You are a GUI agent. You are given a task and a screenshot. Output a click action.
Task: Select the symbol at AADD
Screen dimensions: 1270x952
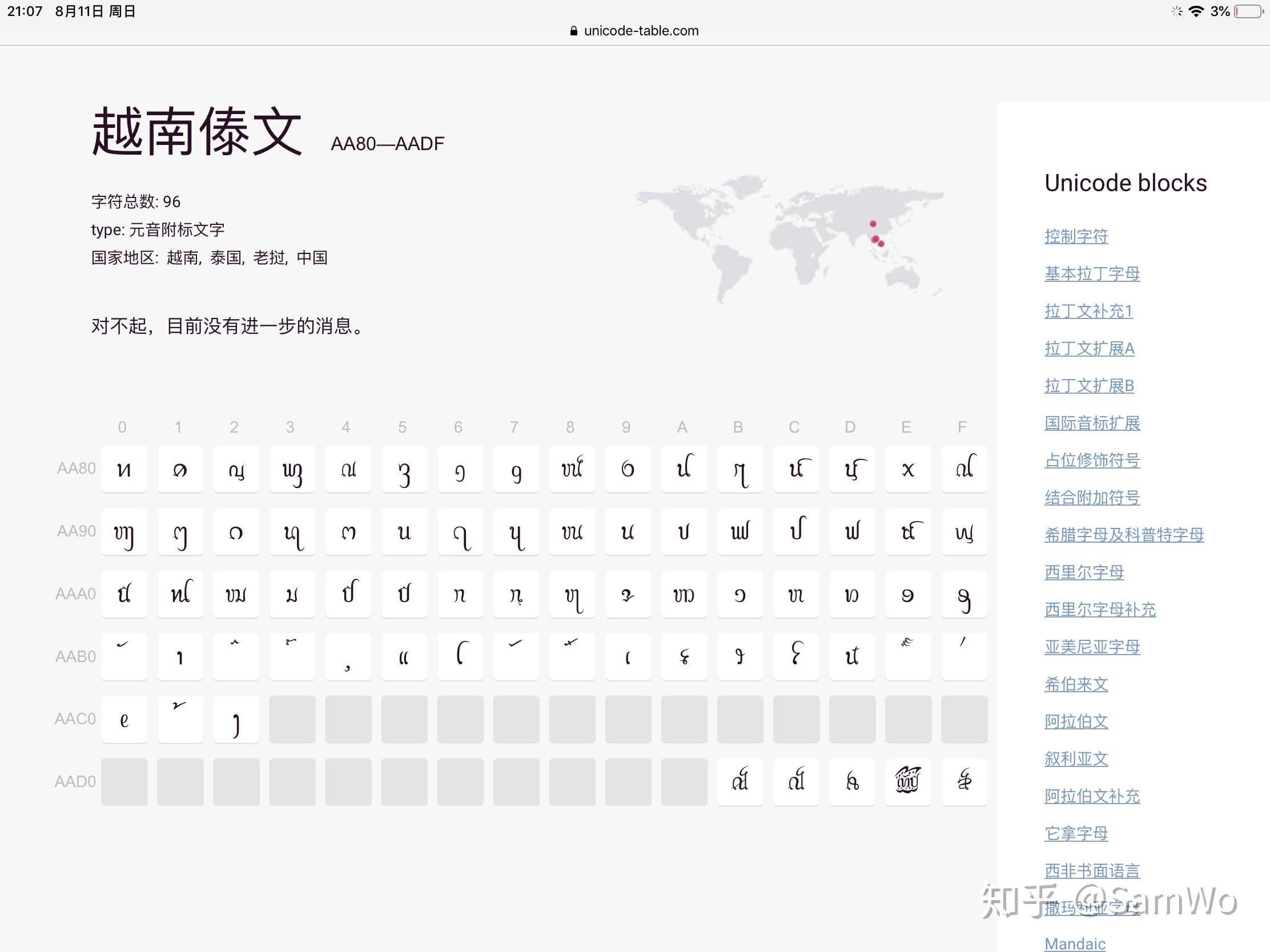(852, 781)
